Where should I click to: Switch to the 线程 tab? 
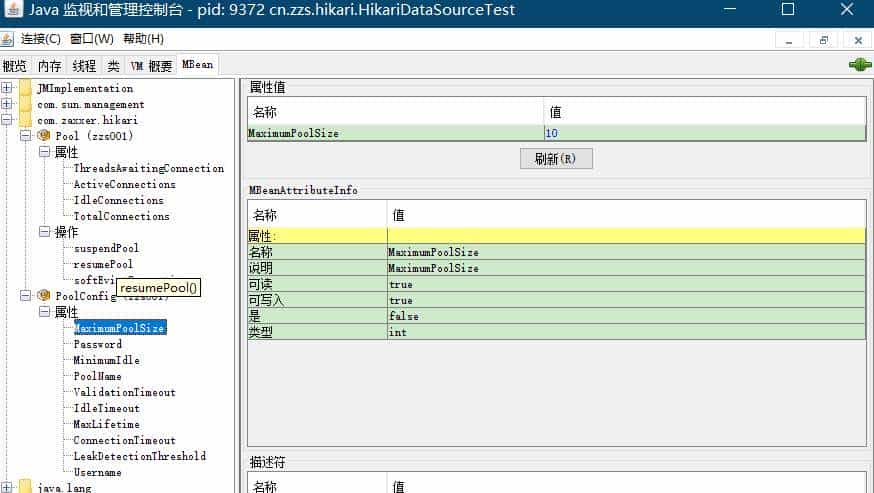click(x=84, y=66)
